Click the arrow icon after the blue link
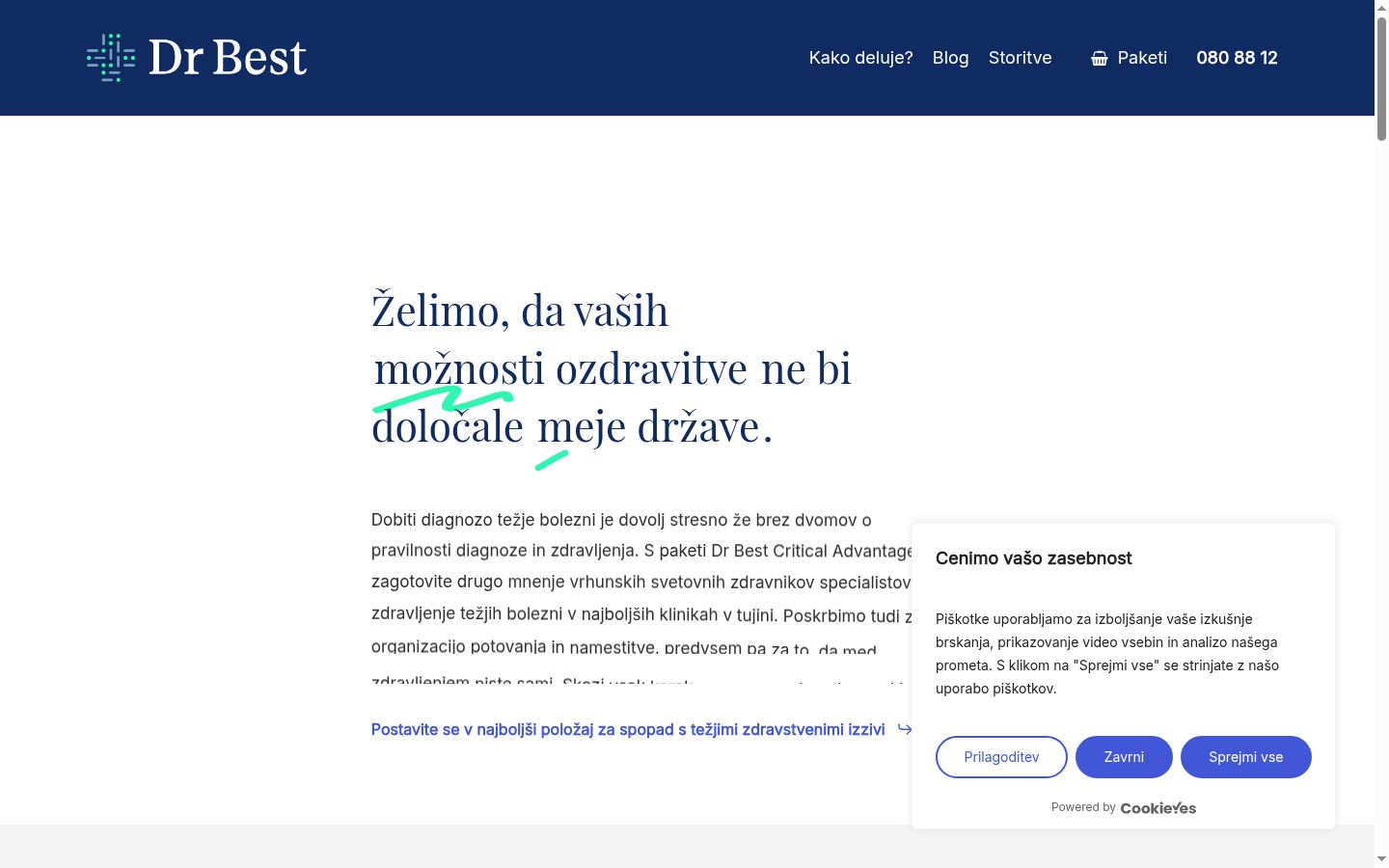The width and height of the screenshot is (1389, 868). tap(905, 728)
